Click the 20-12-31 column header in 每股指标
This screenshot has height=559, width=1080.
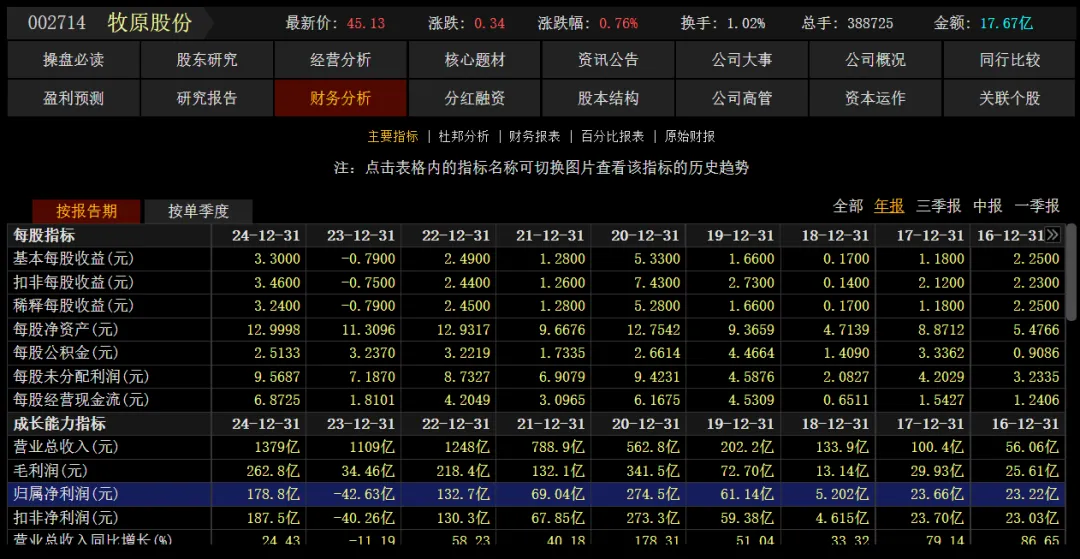coord(645,235)
